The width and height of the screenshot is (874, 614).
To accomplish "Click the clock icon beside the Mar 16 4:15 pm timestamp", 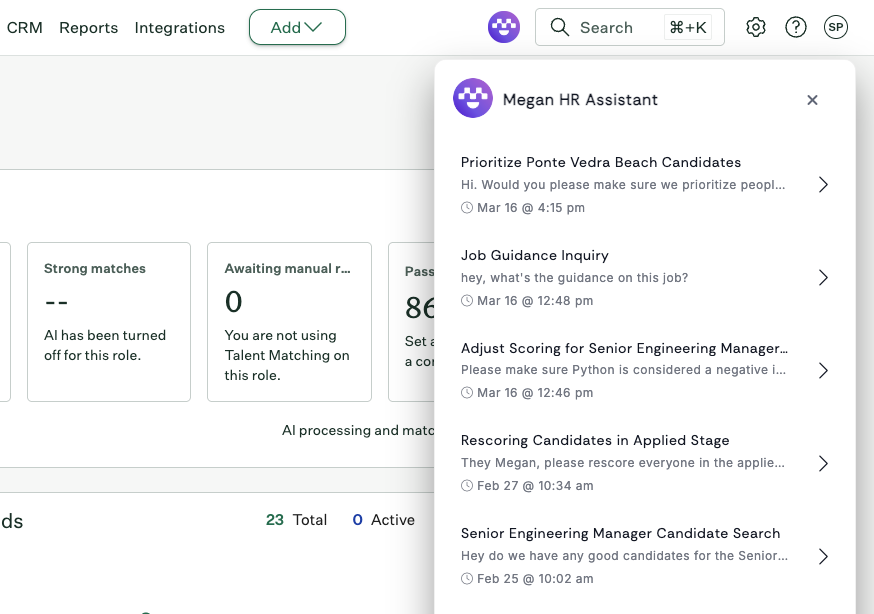I will (466, 207).
